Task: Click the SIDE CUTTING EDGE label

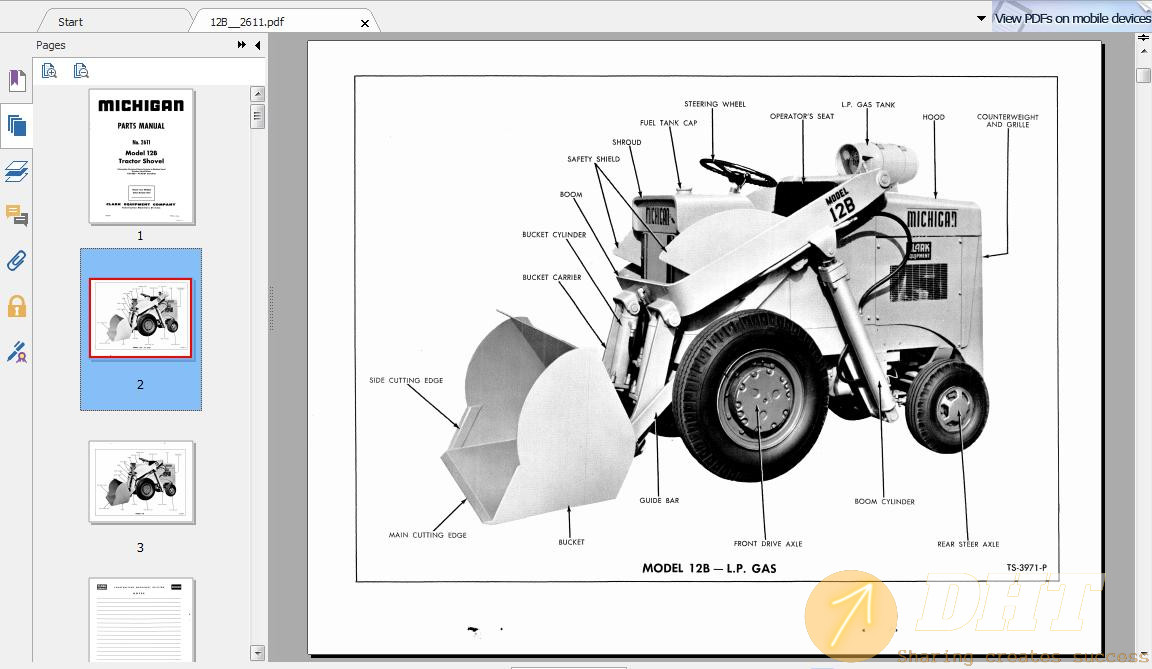Action: tap(406, 380)
